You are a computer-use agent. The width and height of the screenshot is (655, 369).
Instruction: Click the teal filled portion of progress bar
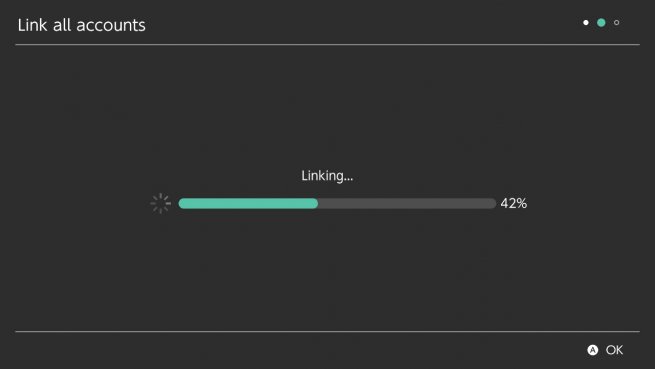pos(248,204)
